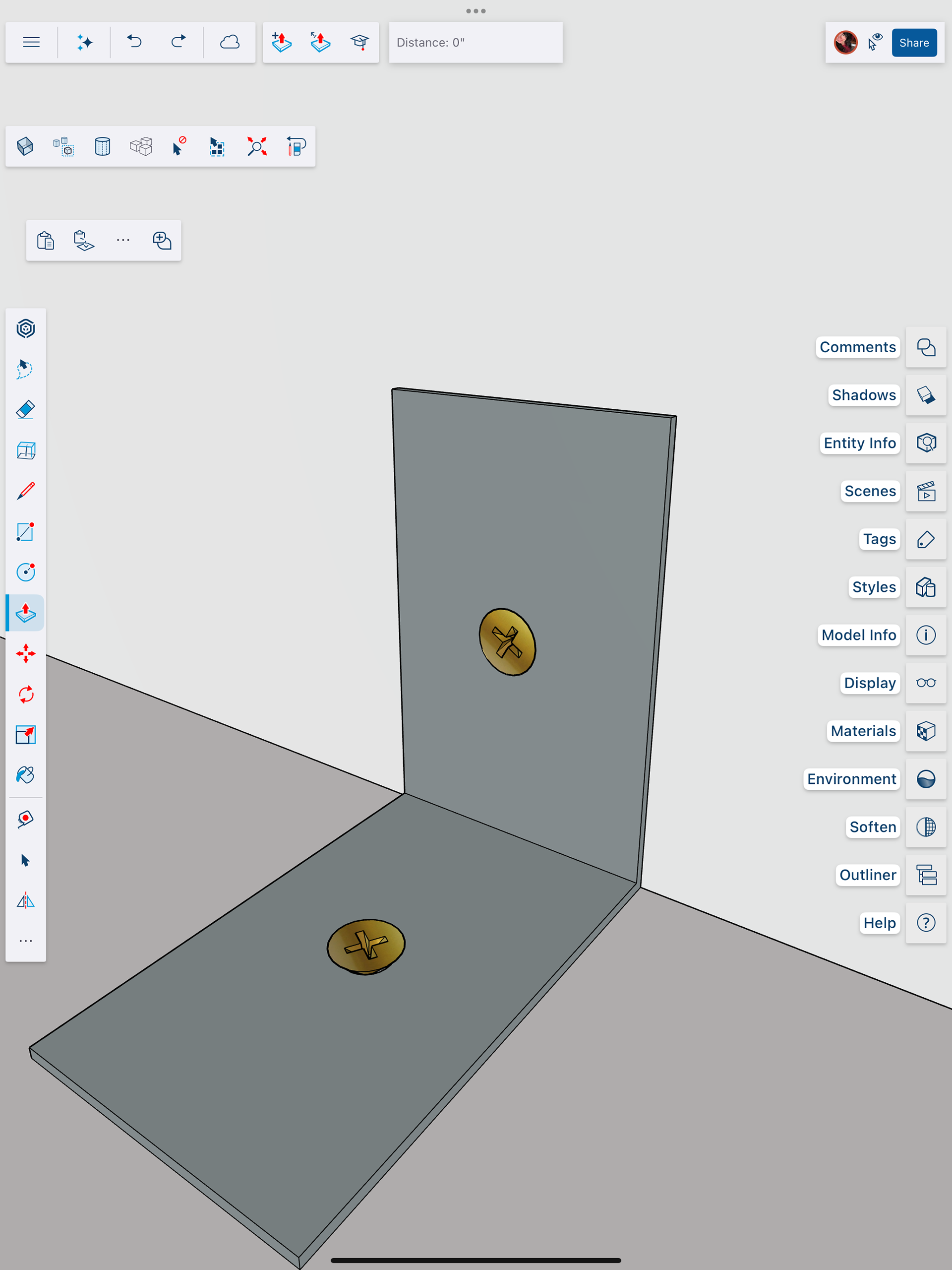Open the Entity Info panel
Image resolution: width=952 pixels, height=1270 pixels.
click(x=926, y=443)
